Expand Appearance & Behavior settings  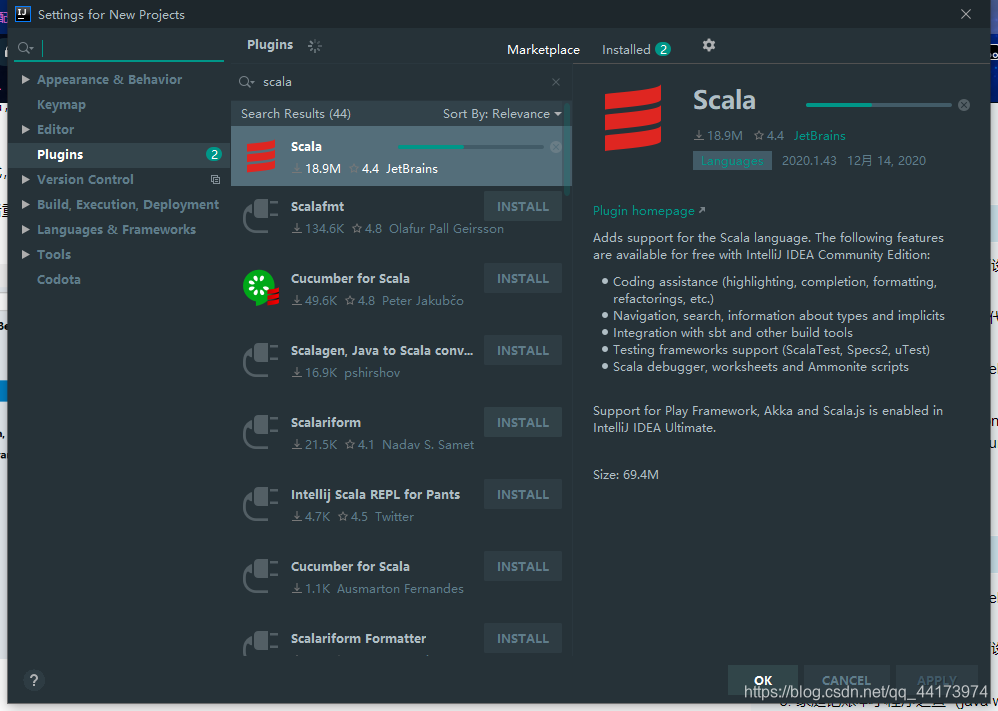coord(25,80)
